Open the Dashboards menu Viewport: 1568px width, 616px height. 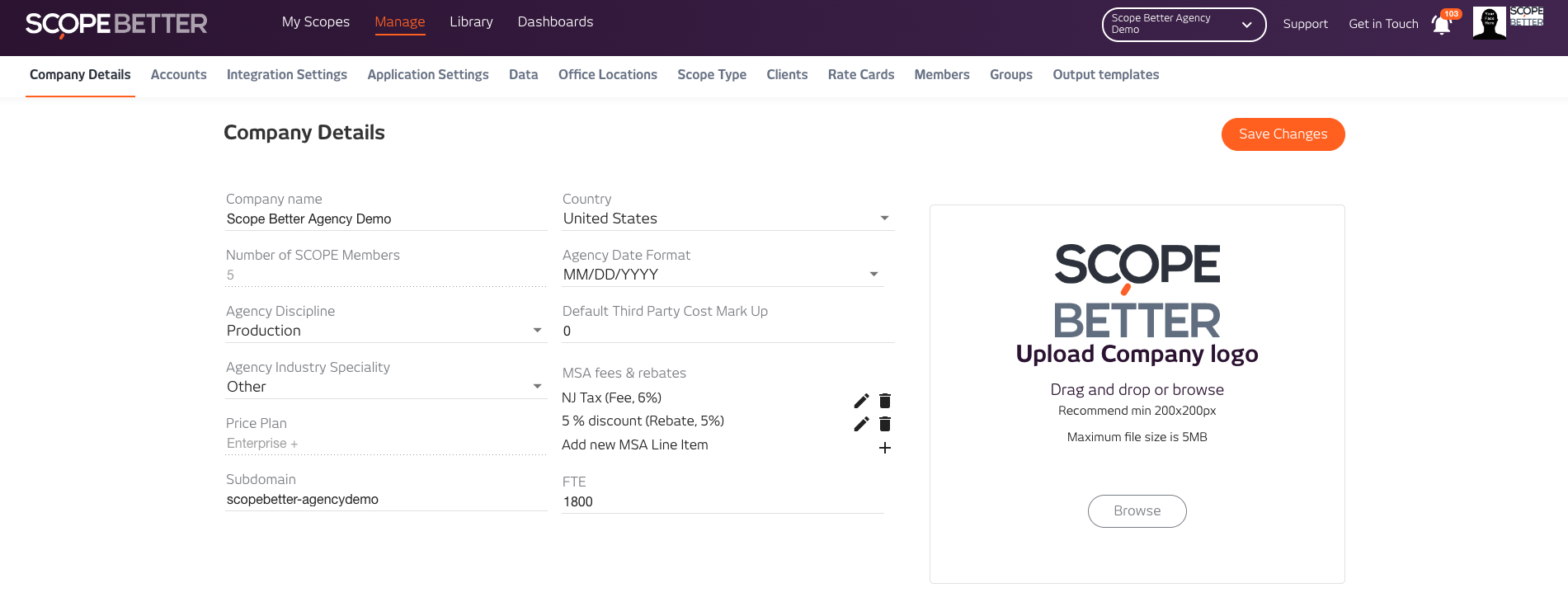pyautogui.click(x=555, y=22)
